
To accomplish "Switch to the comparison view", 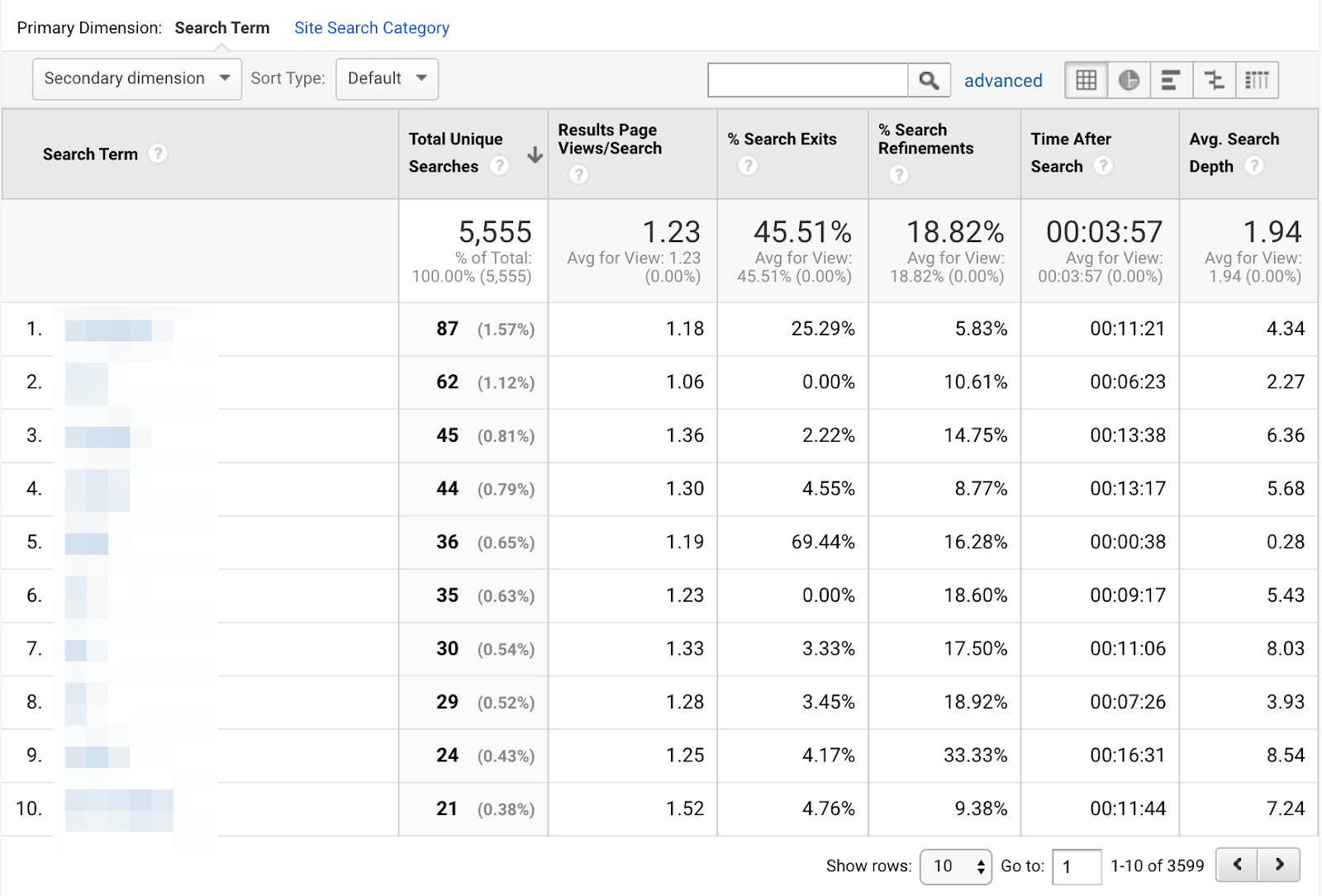I will pos(1215,79).
